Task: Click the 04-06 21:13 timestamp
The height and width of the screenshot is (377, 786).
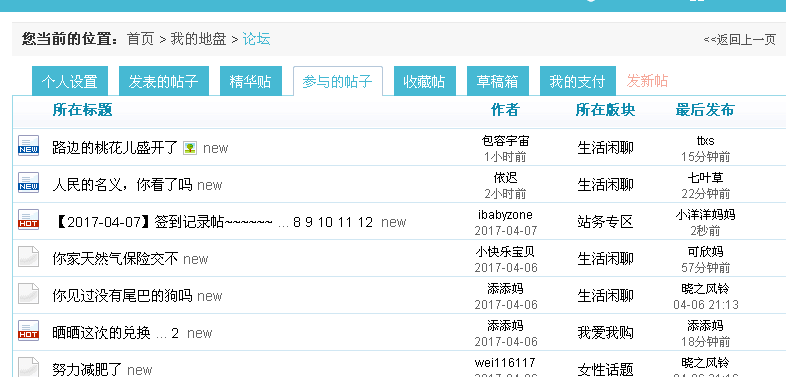Action: coord(706,304)
